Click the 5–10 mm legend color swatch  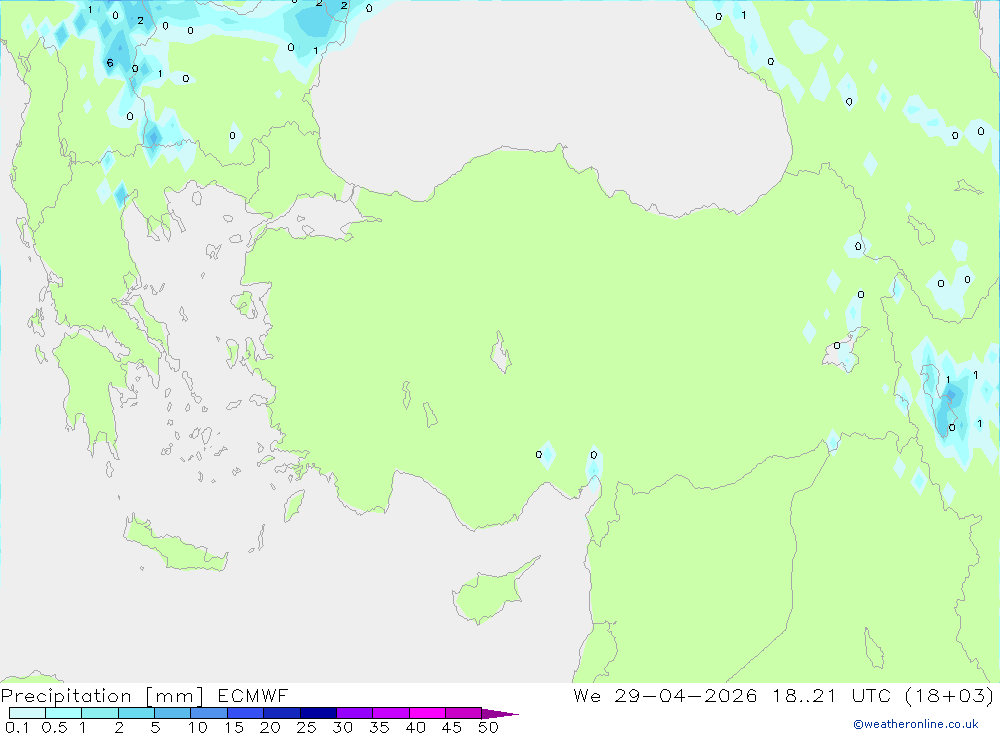(x=173, y=713)
